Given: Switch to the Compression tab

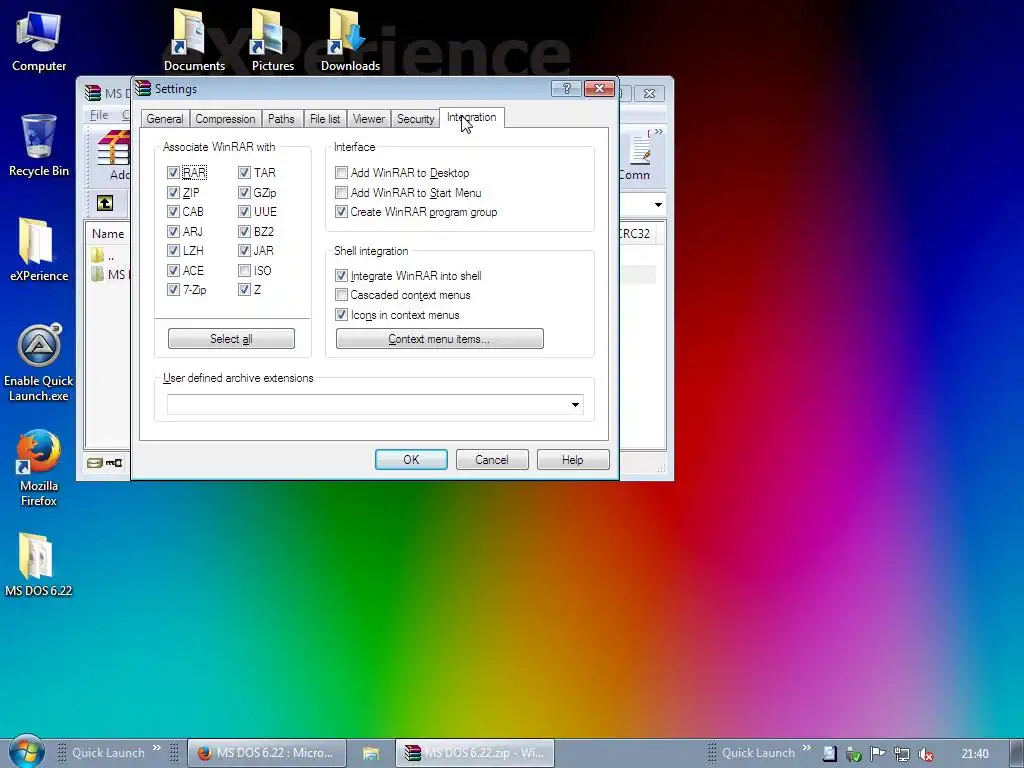Looking at the screenshot, I should click(x=225, y=119).
